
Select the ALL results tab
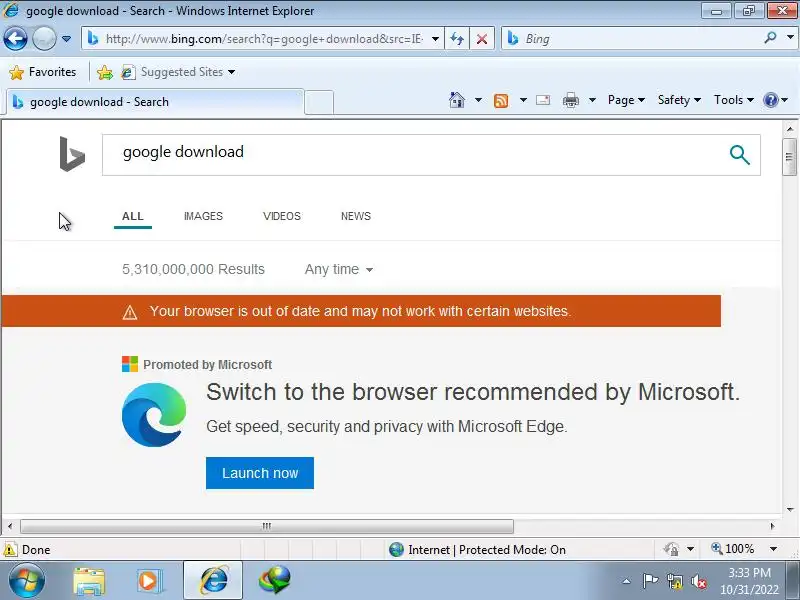tap(133, 216)
